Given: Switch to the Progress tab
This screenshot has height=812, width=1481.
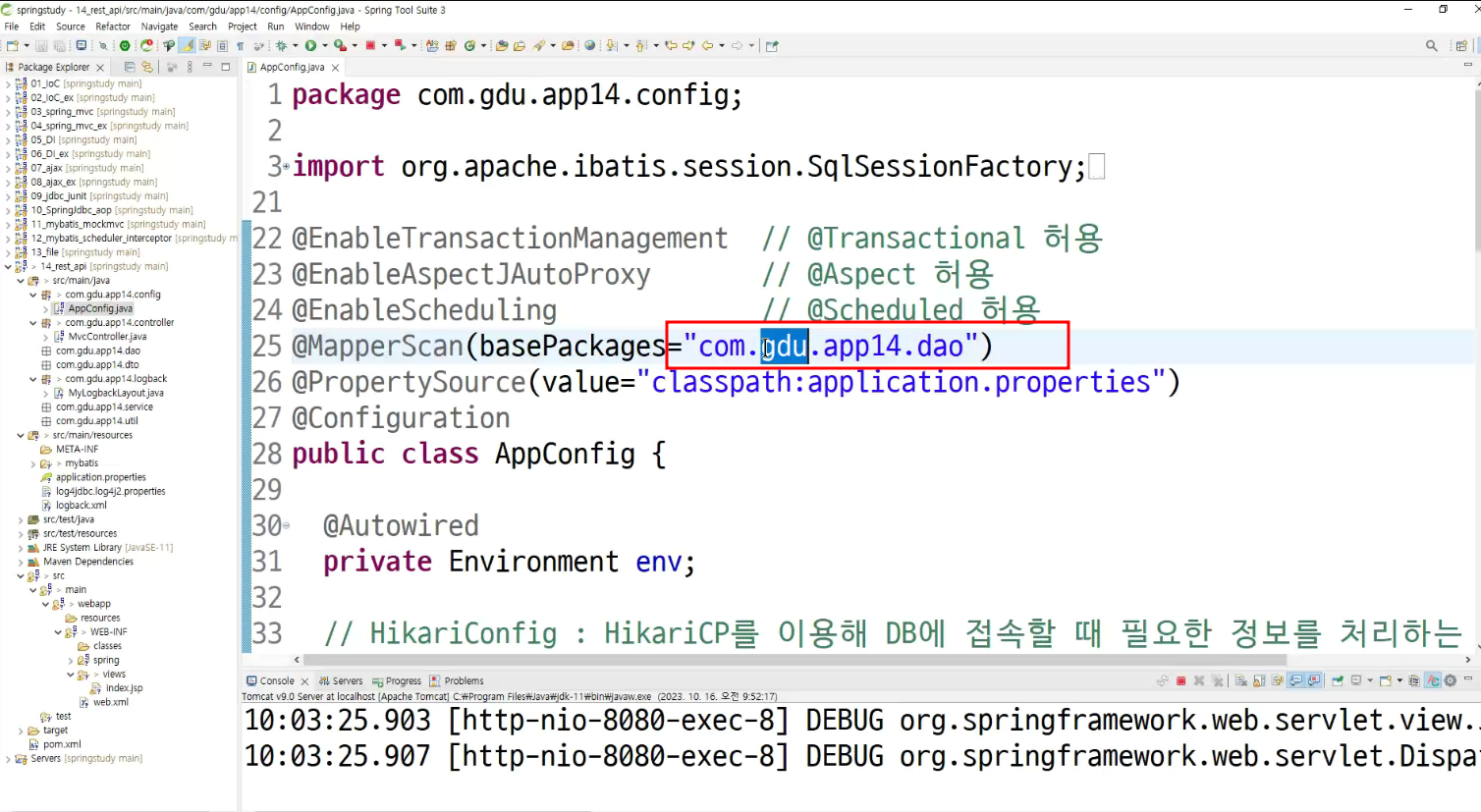Looking at the screenshot, I should [x=397, y=680].
